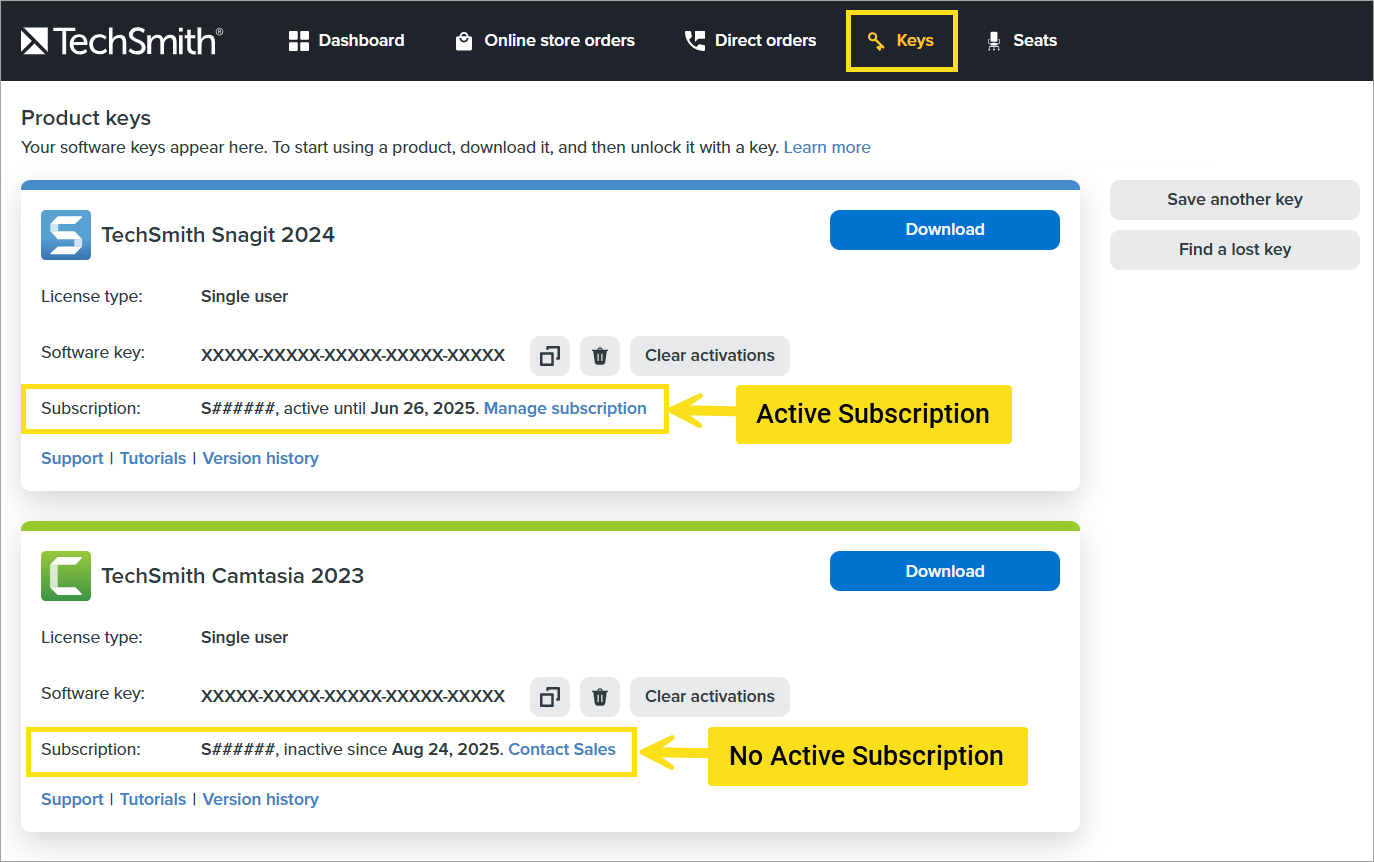Delete the Camtasia 2023 key with trash icon
Viewport: 1374px width, 862px height.
[600, 697]
